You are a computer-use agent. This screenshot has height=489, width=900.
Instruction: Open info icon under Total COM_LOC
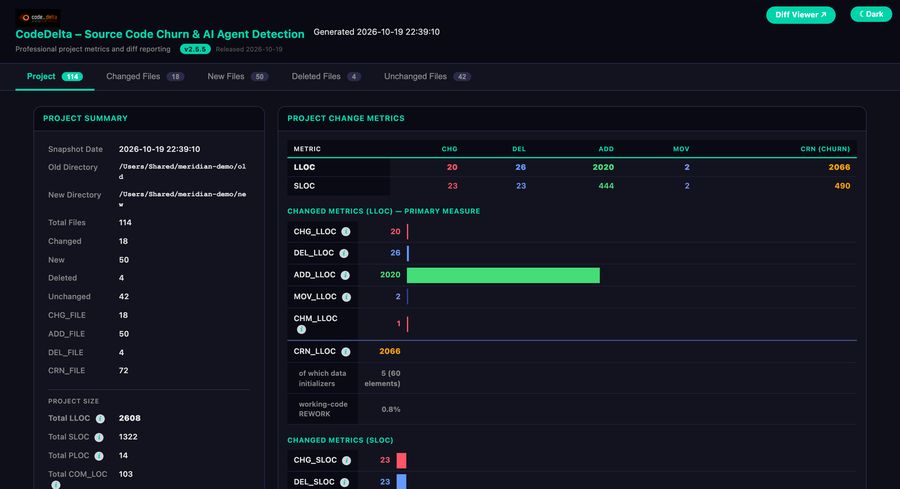coord(56,485)
